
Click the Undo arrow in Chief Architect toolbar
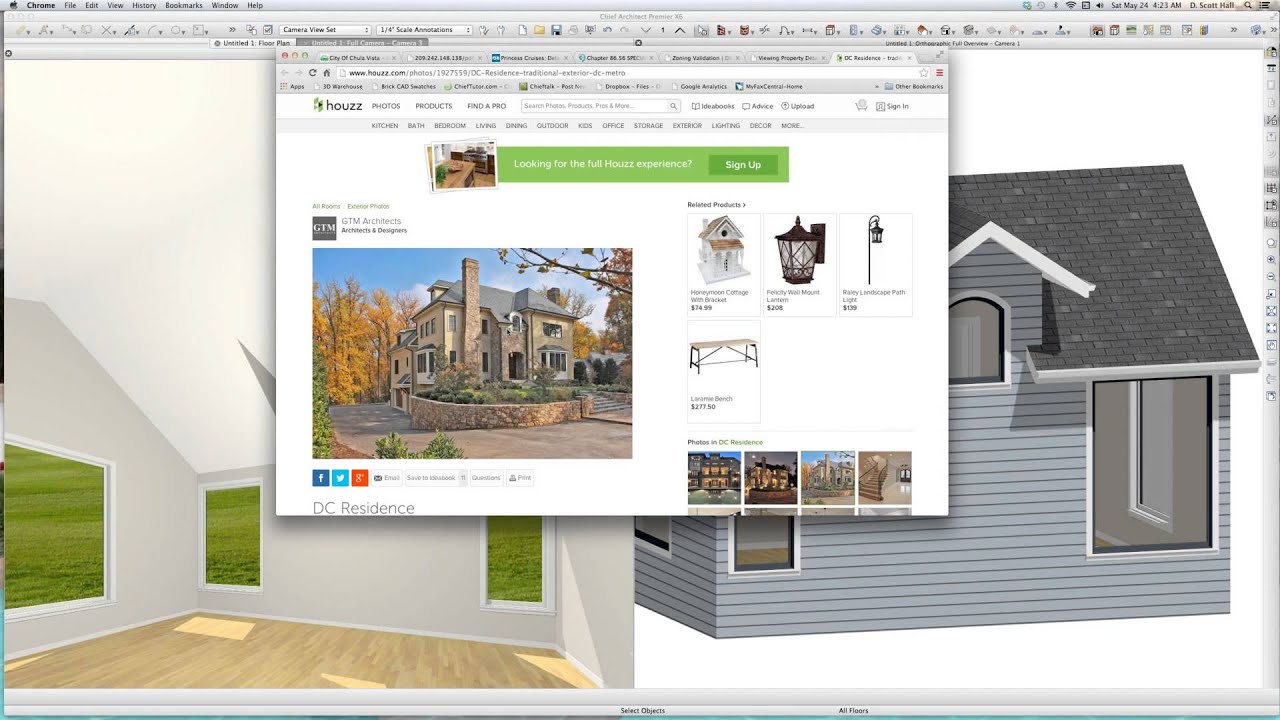click(x=607, y=30)
